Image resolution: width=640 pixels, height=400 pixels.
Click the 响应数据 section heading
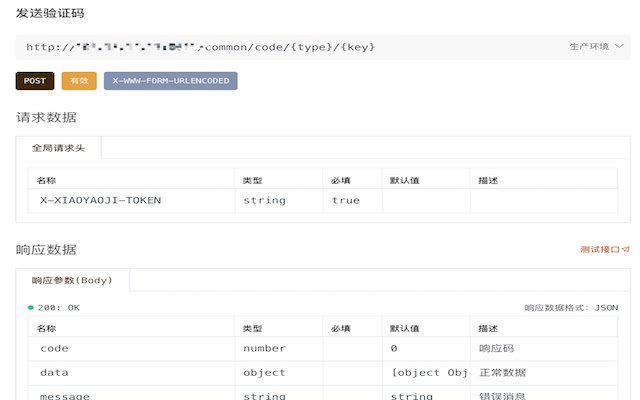click(46, 250)
